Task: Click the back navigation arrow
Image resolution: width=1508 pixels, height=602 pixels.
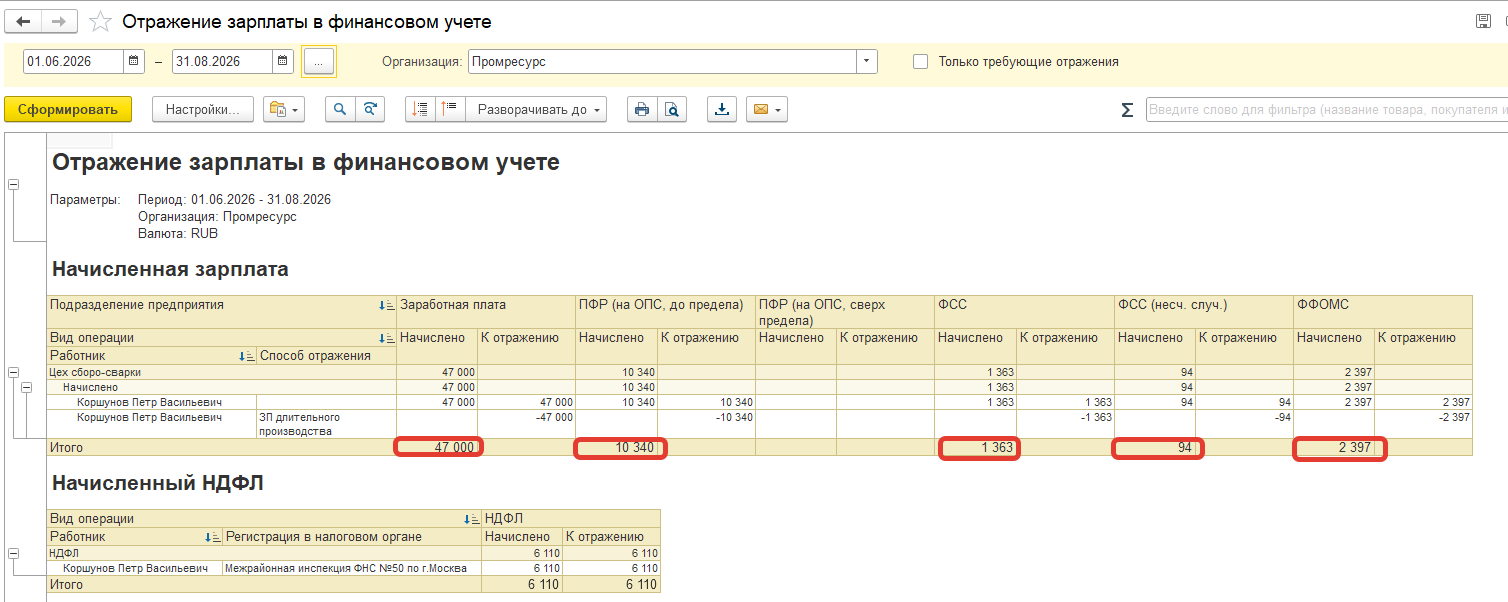Action: (23, 21)
